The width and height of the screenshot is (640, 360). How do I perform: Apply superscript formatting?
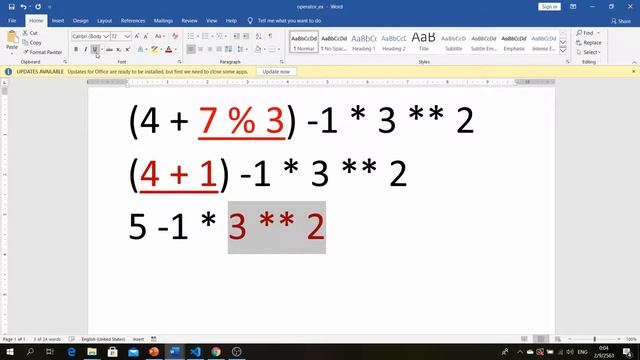[127, 49]
